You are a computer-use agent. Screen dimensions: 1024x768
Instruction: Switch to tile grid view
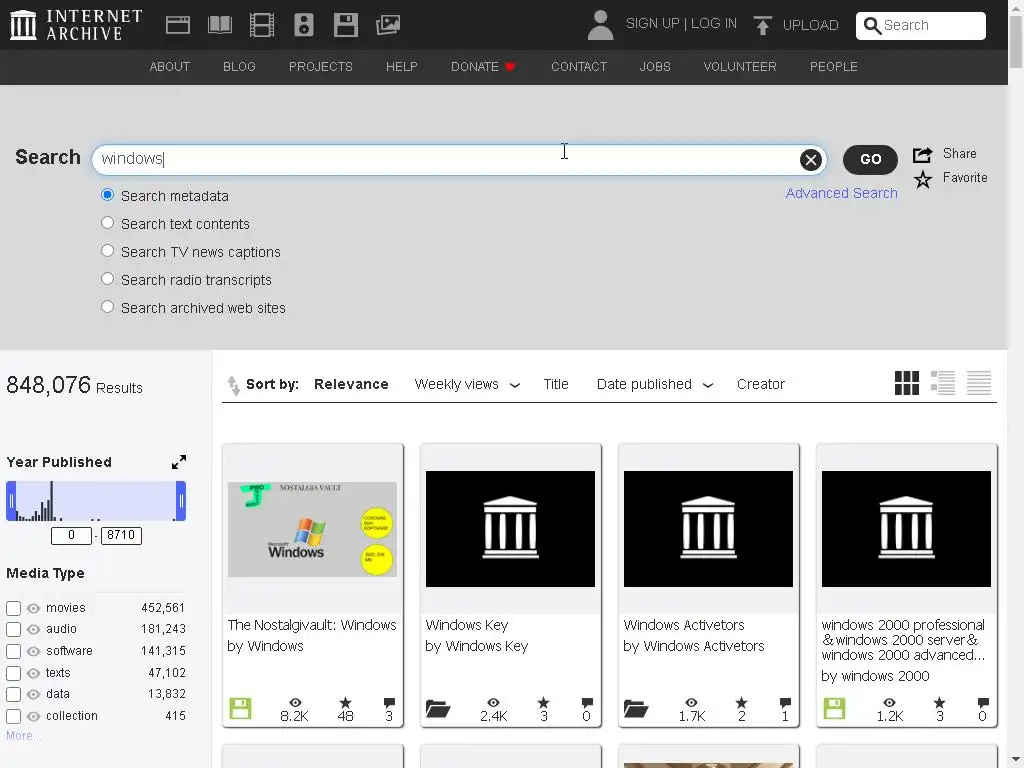click(x=906, y=383)
